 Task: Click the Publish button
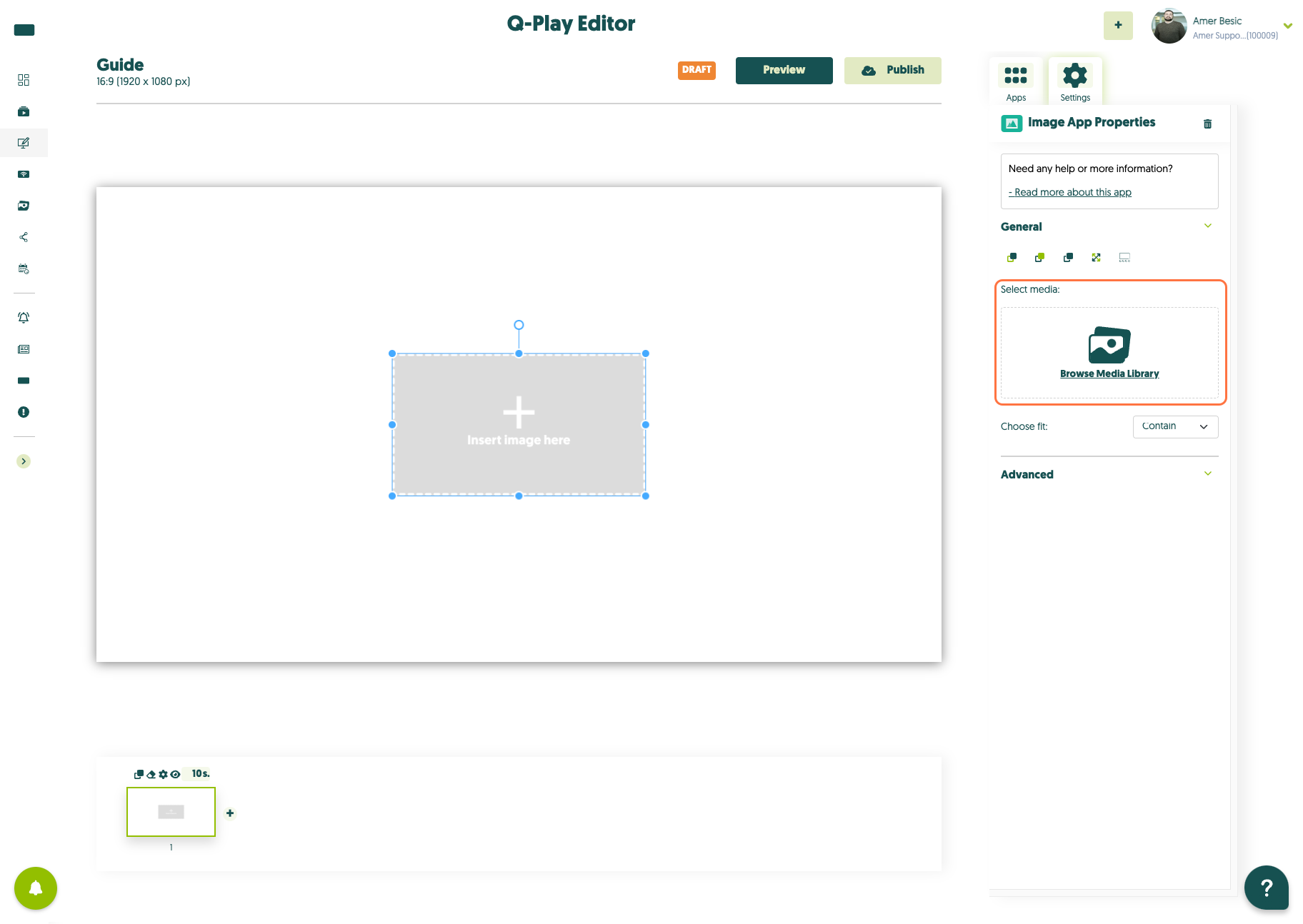(x=892, y=70)
